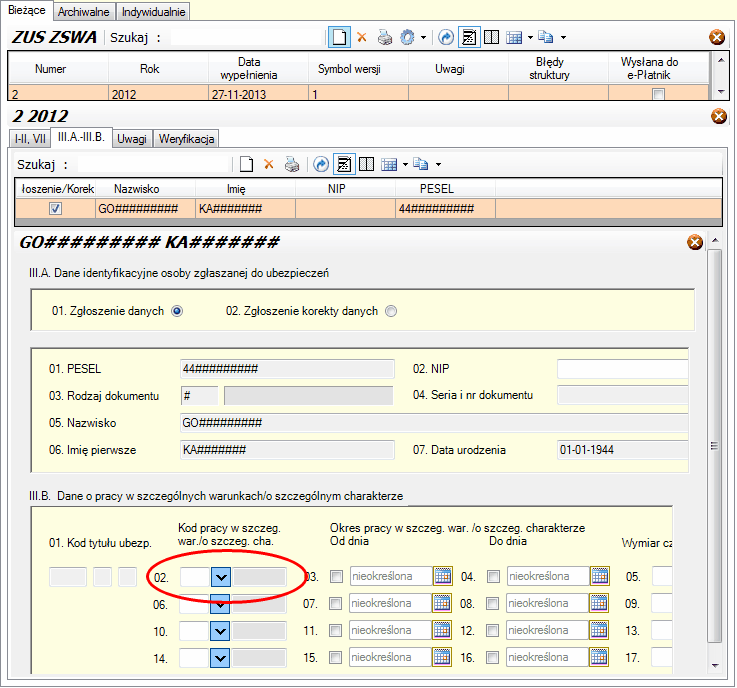The image size is (737, 688).
Task: Switch to the Bieżące tab
Action: tap(27, 10)
